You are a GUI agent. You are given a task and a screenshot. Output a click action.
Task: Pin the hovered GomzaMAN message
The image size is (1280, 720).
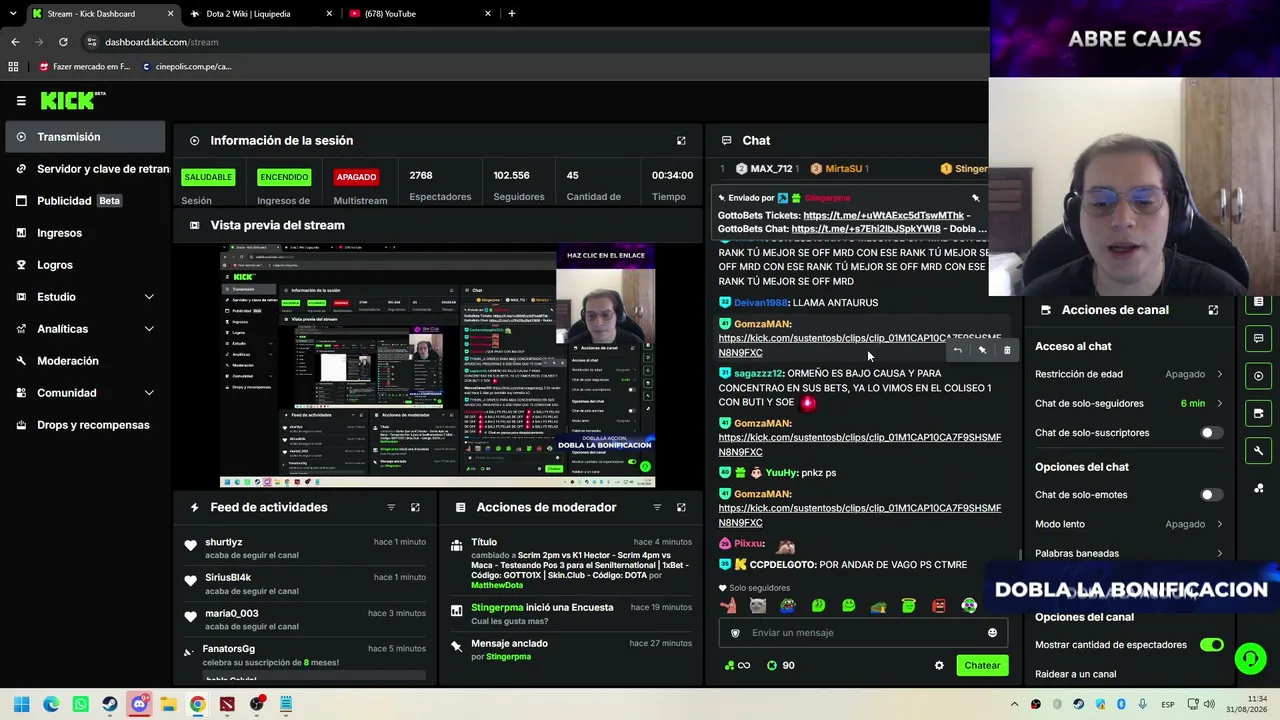point(982,350)
